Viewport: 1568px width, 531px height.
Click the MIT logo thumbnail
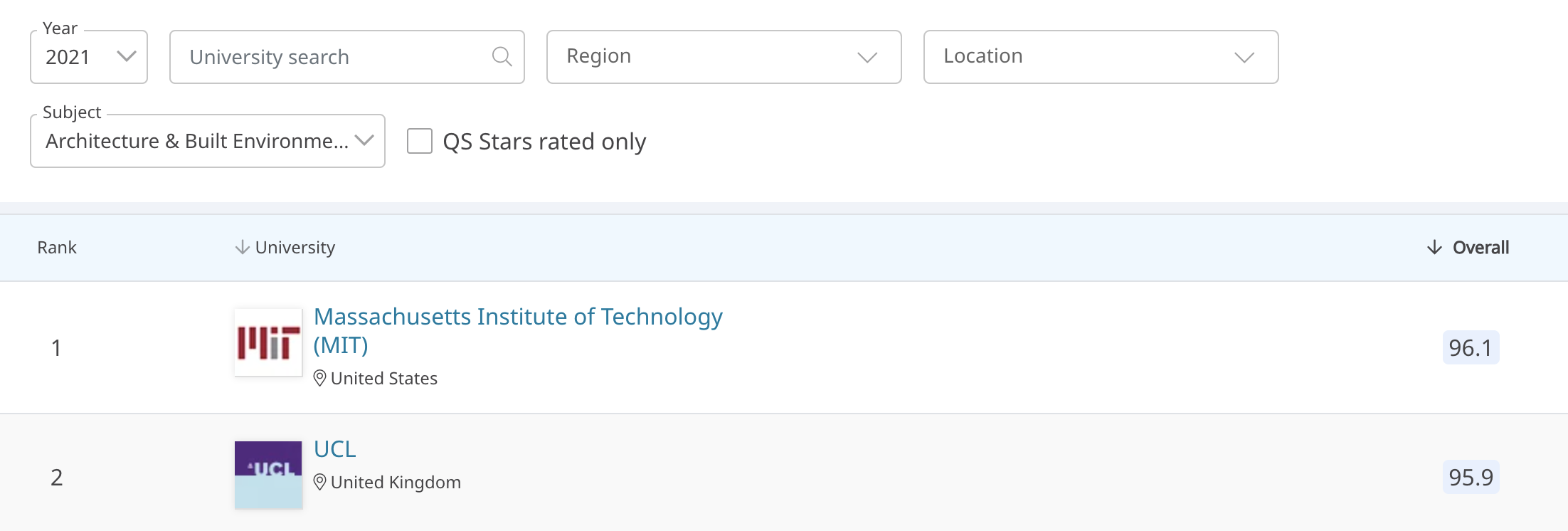(x=268, y=342)
